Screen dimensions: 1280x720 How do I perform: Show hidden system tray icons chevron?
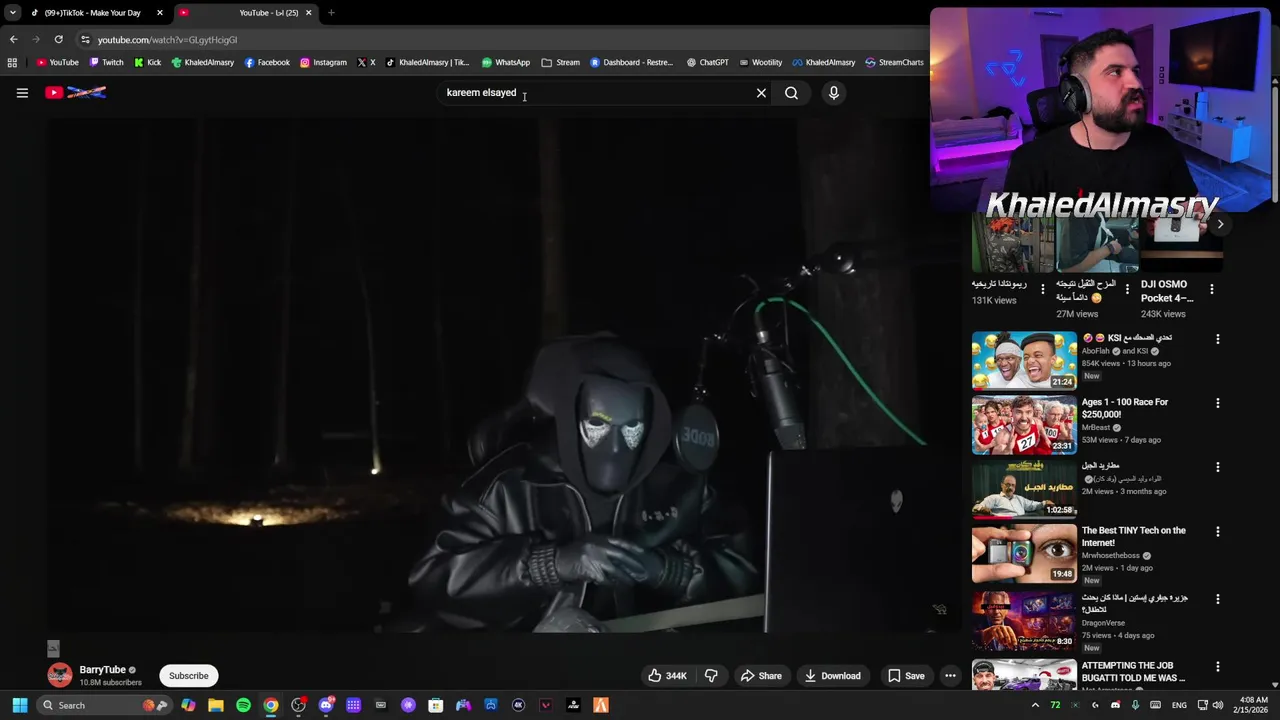coord(1034,705)
